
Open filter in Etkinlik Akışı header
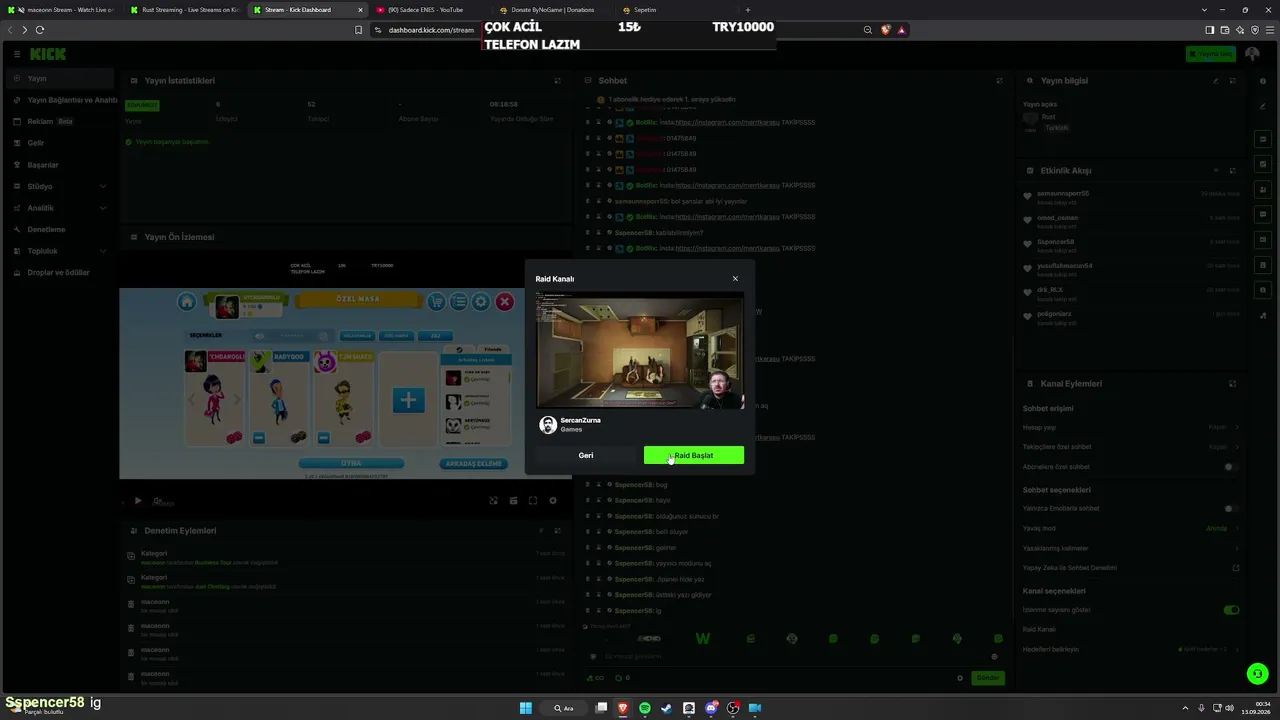pyautogui.click(x=1216, y=170)
